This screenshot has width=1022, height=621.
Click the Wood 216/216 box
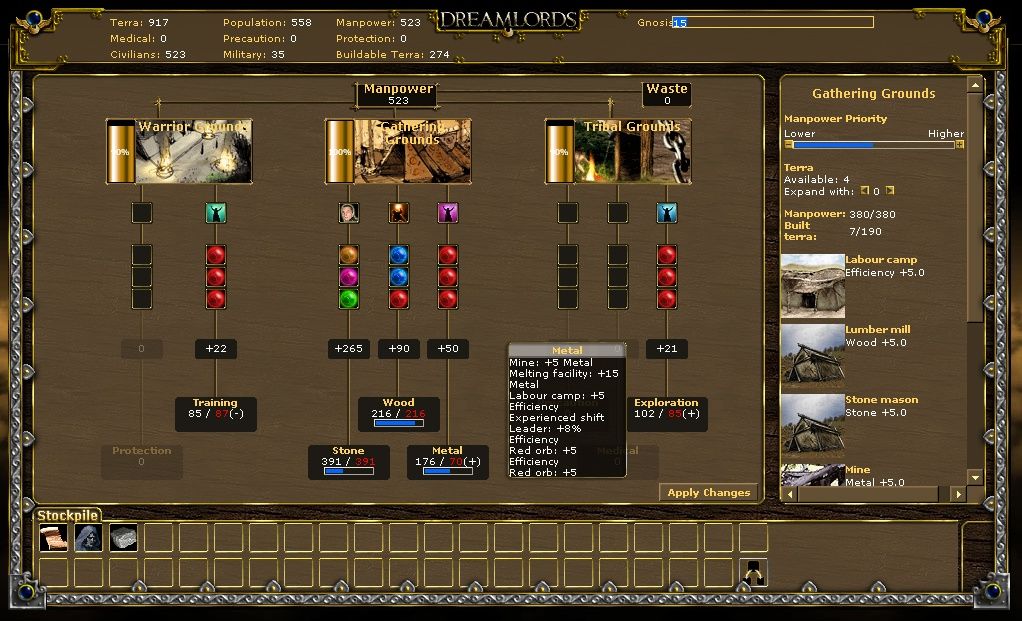[x=398, y=414]
